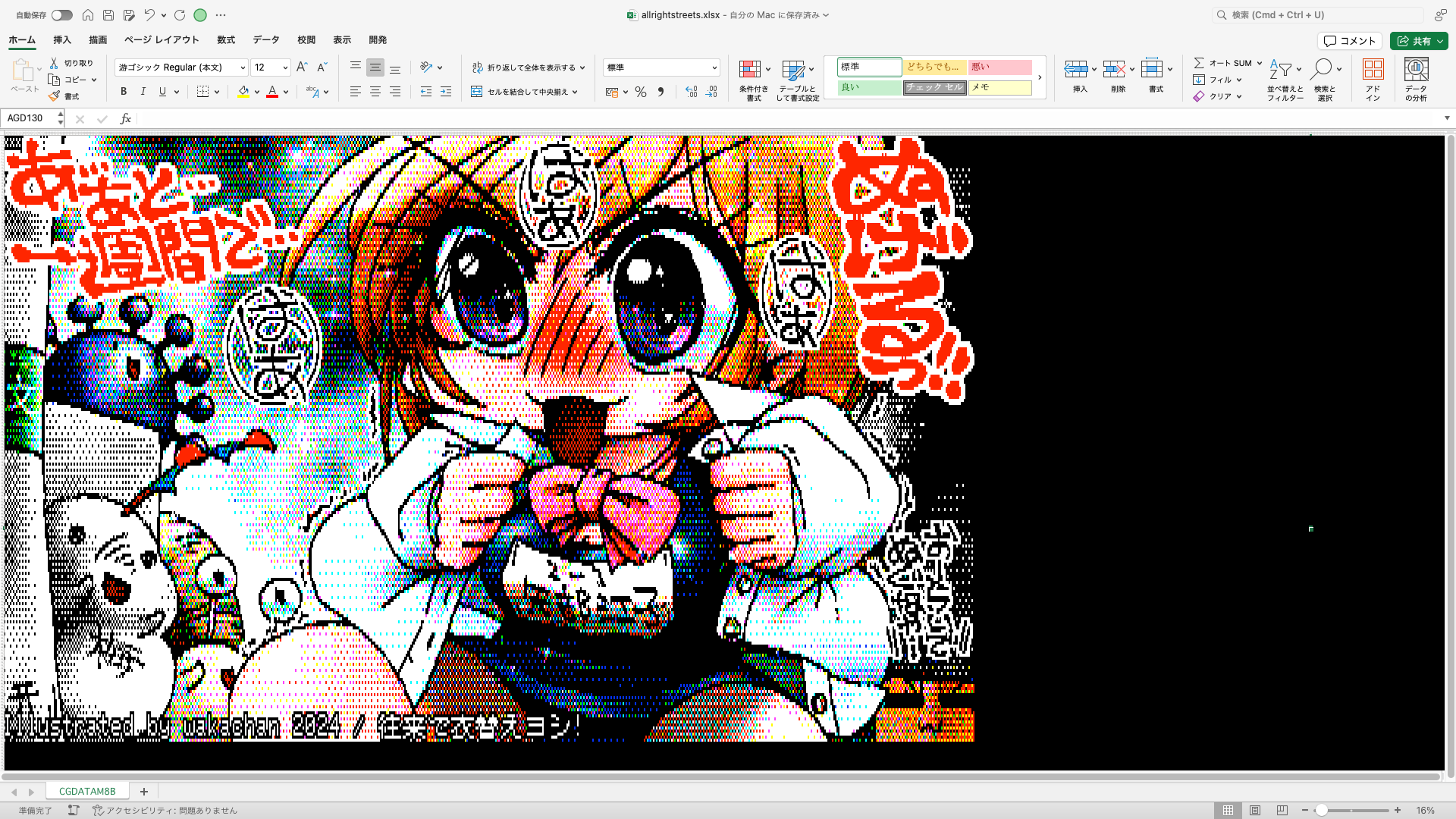This screenshot has width=1456, height=819.
Task: Toggle middle vertical alignment
Action: click(375, 67)
